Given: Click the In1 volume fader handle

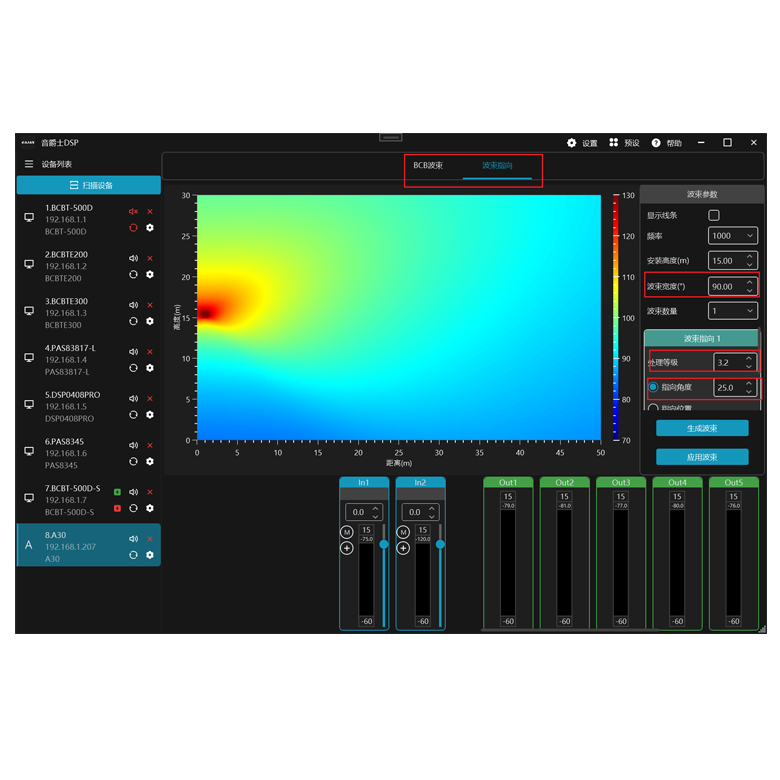Looking at the screenshot, I should pos(383,543).
